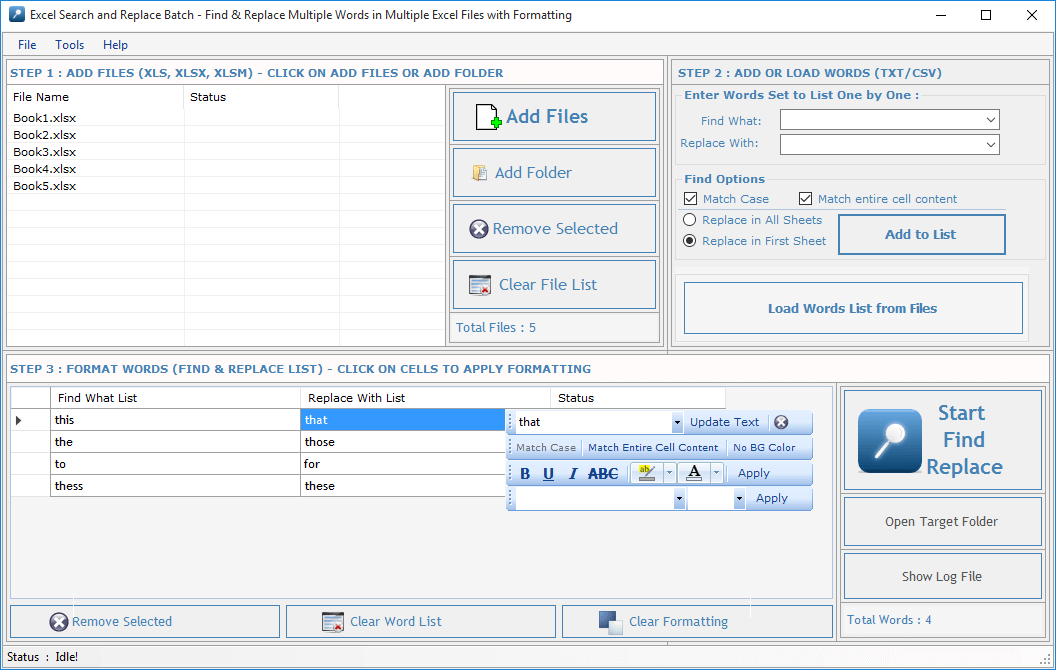Viewport: 1056px width, 670px height.
Task: Click the highlight color marker icon
Action: (647, 473)
